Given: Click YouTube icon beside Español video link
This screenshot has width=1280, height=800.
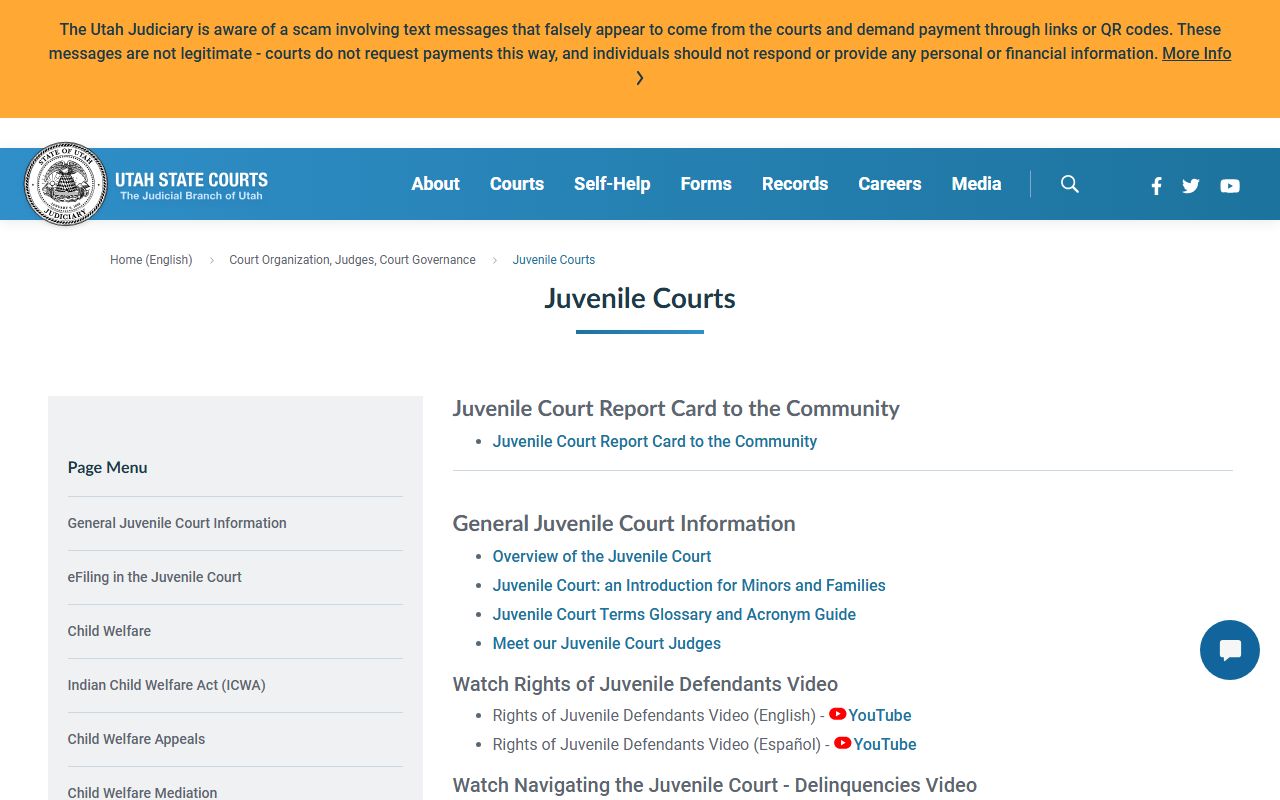Looking at the screenshot, I should coord(843,743).
